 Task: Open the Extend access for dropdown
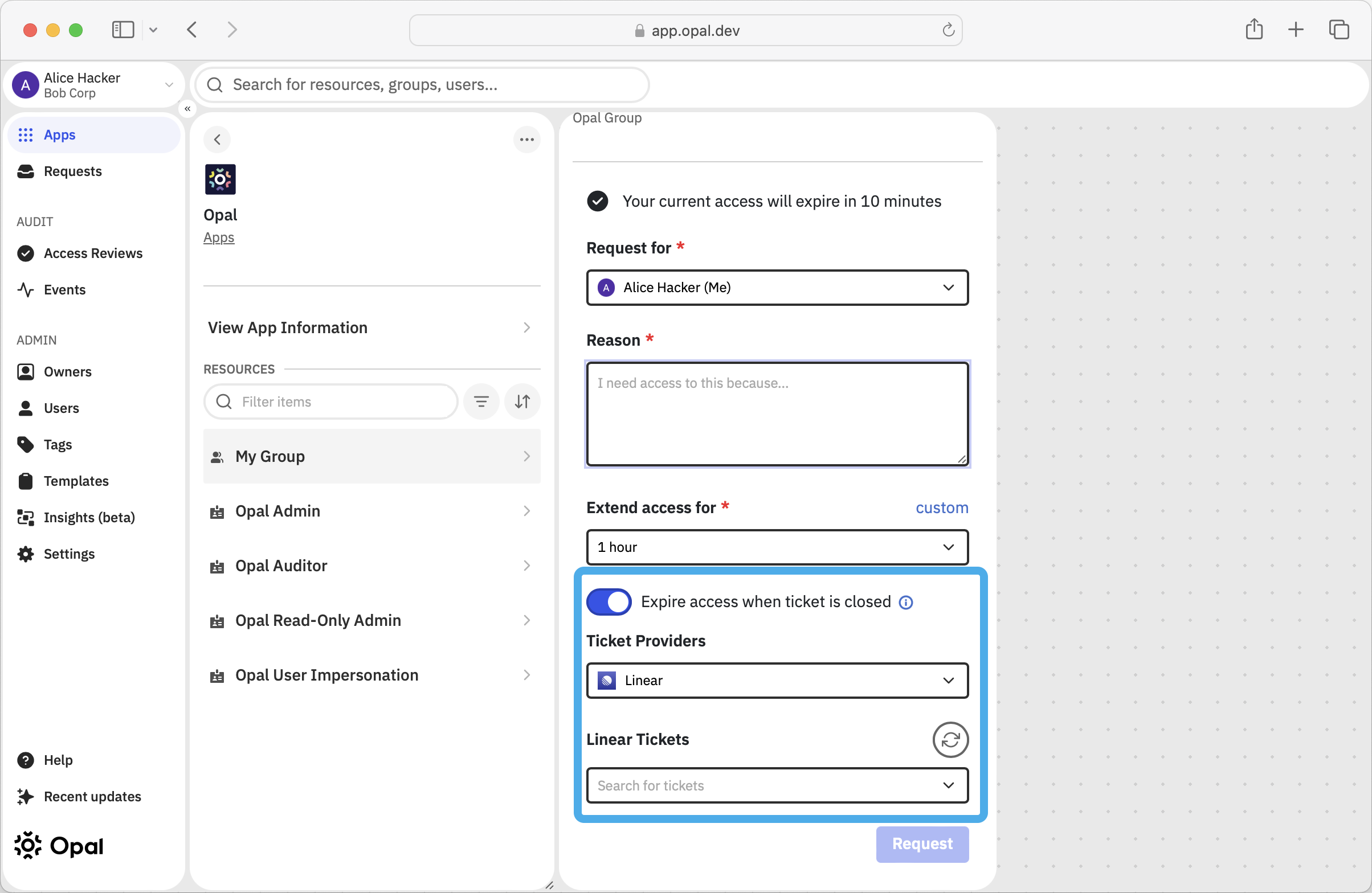pyautogui.click(x=777, y=547)
